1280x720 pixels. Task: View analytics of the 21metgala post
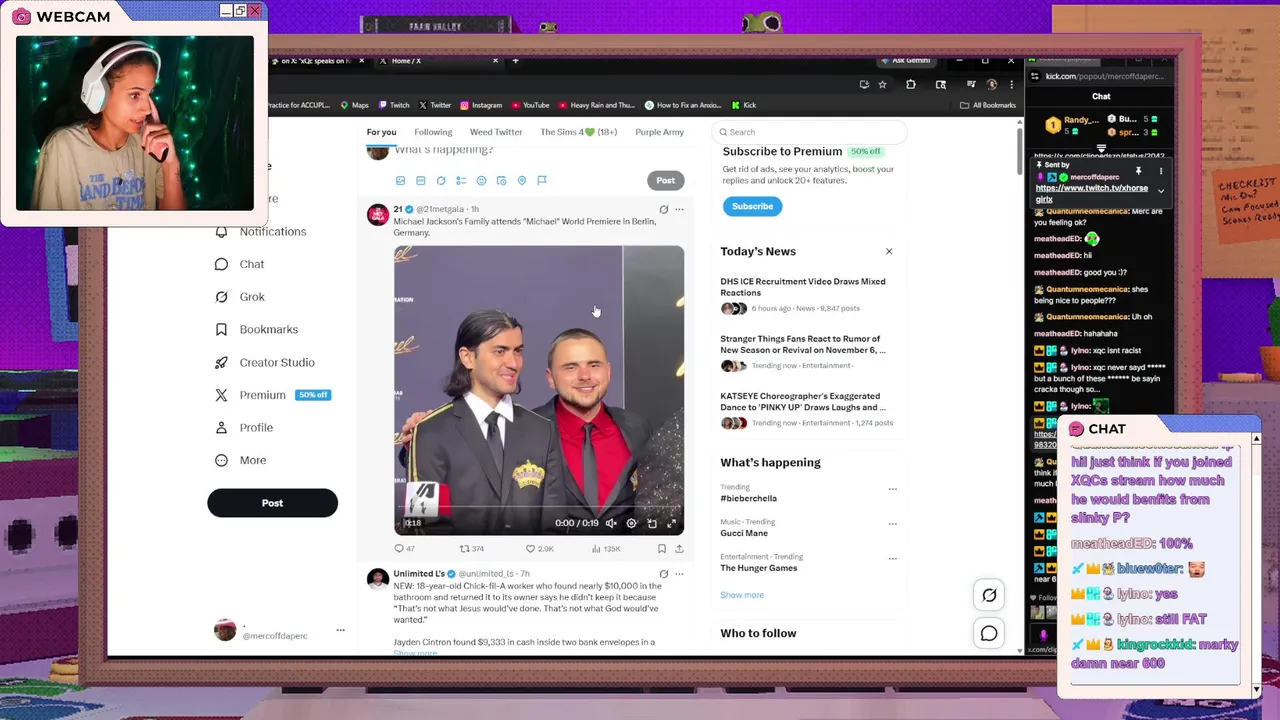606,548
